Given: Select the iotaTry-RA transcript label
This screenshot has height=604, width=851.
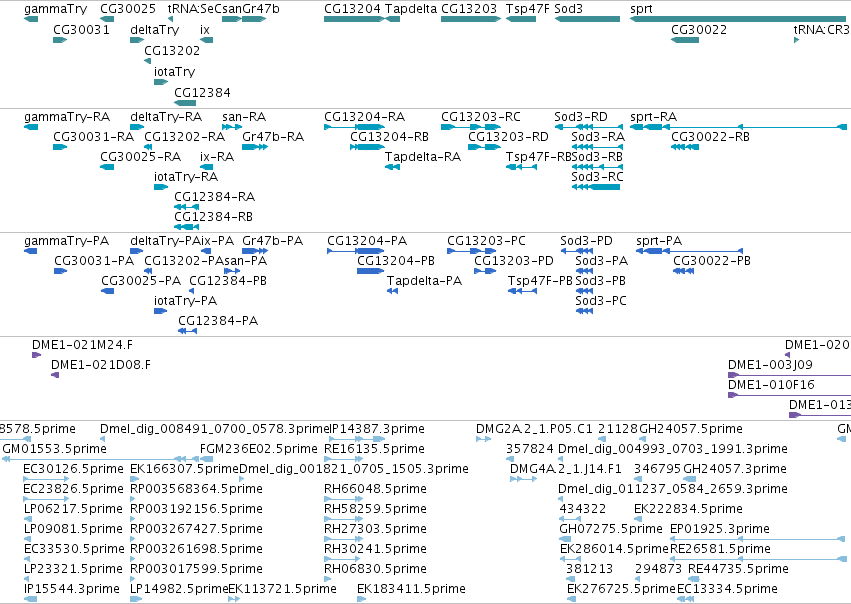Looking at the screenshot, I should tap(186, 177).
